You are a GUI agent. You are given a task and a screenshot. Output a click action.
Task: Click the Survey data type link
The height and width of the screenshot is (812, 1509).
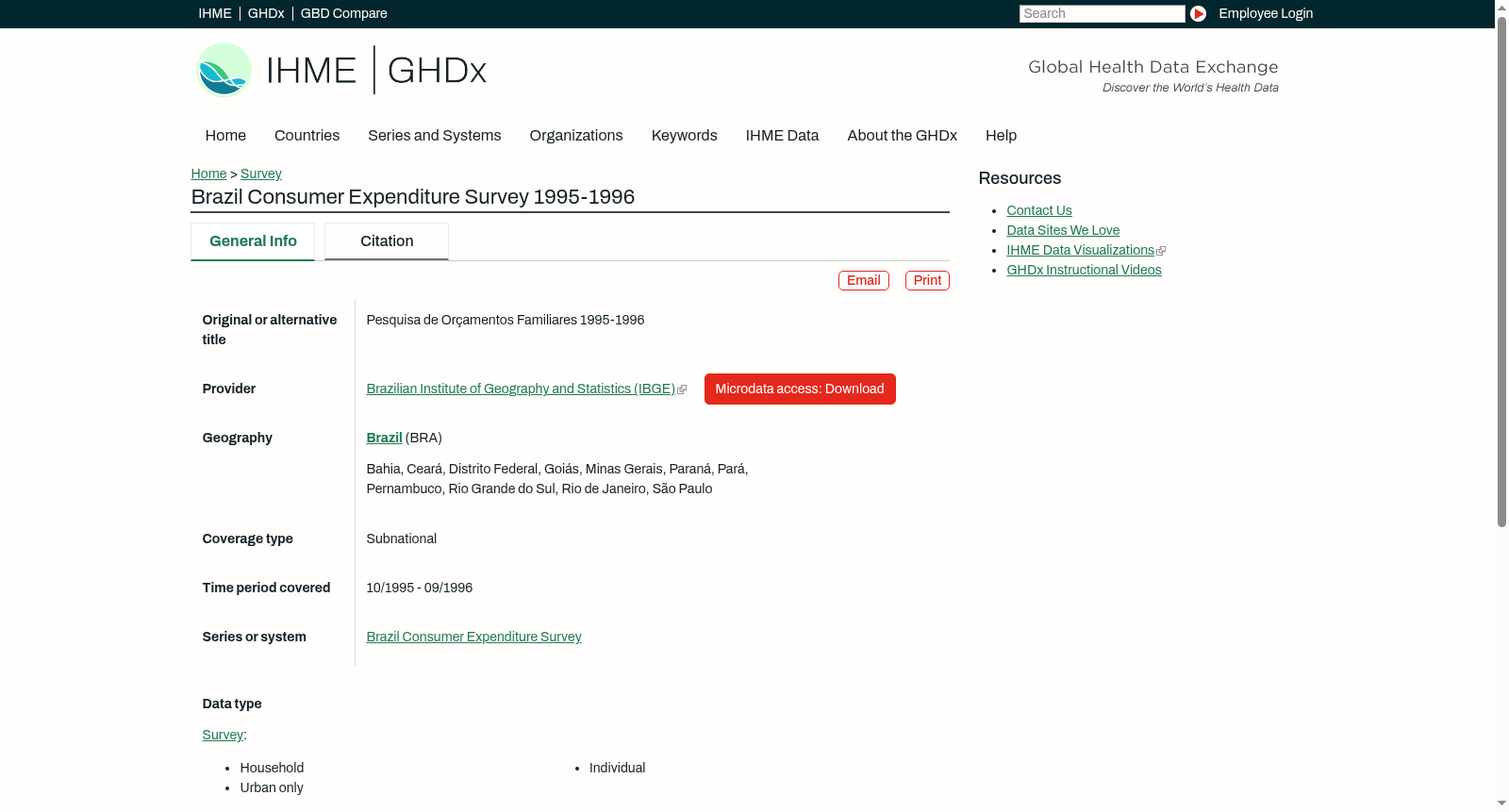[223, 735]
